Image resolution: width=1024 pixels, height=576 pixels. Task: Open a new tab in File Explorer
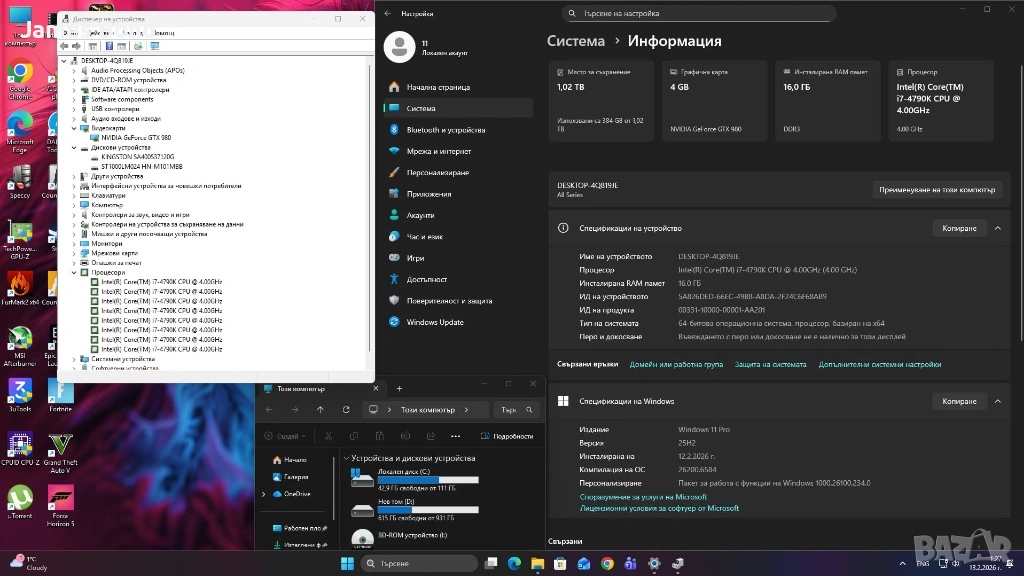pyautogui.click(x=399, y=388)
